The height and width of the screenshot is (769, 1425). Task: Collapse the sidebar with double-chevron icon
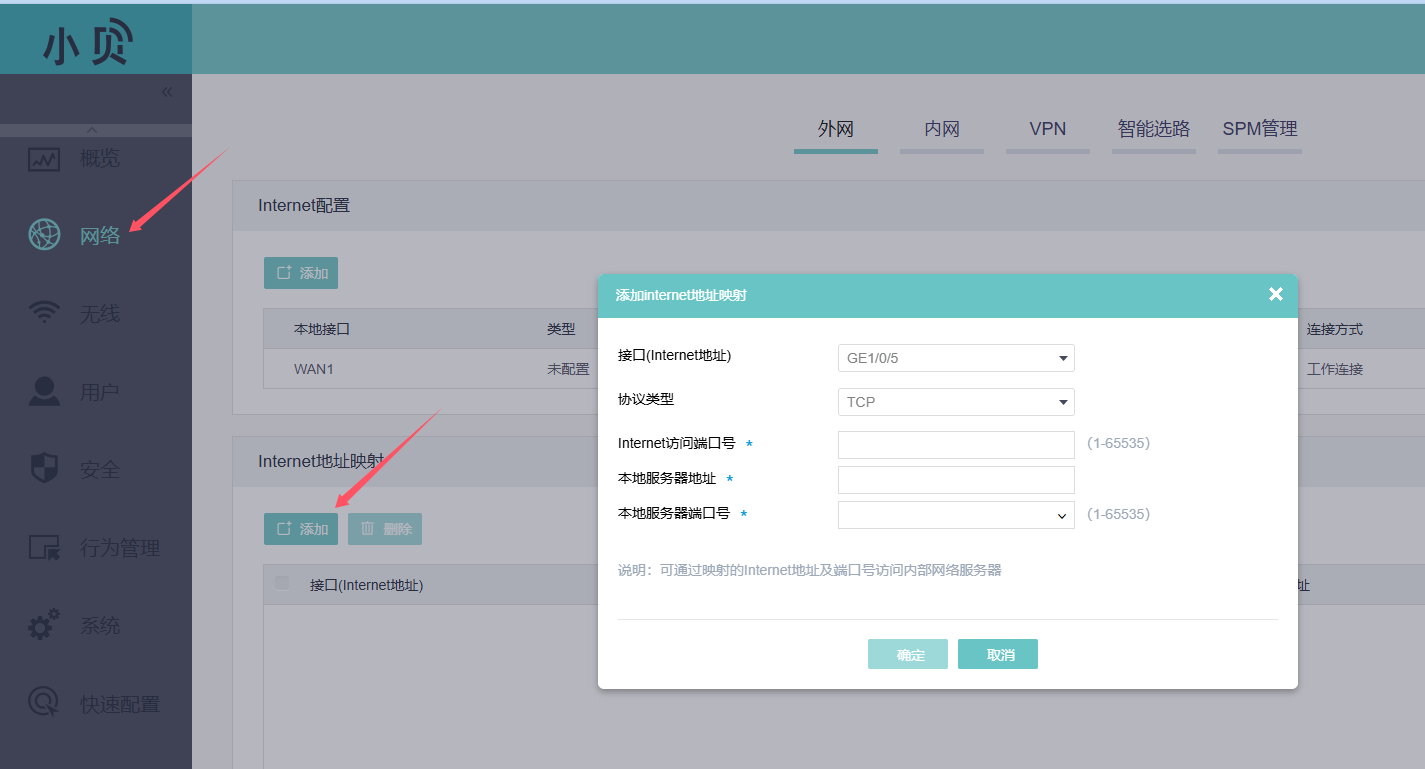[167, 92]
